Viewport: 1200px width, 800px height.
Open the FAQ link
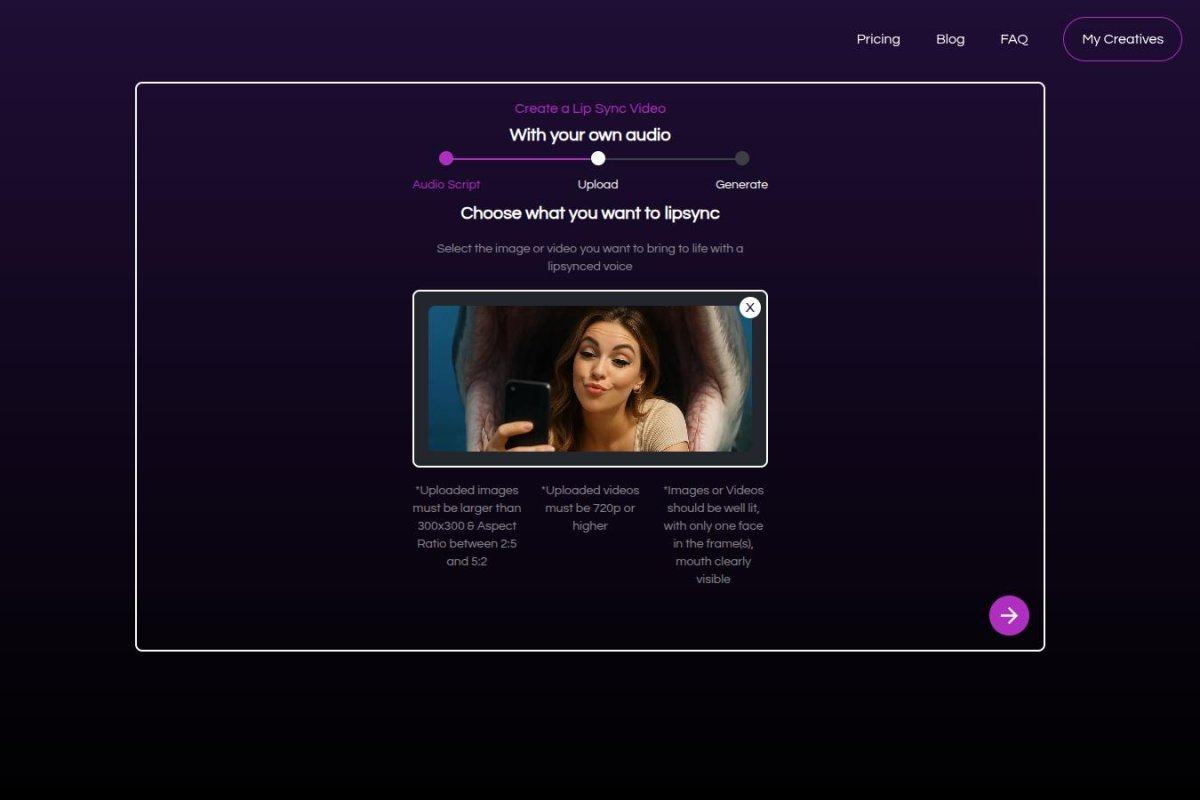(1014, 39)
